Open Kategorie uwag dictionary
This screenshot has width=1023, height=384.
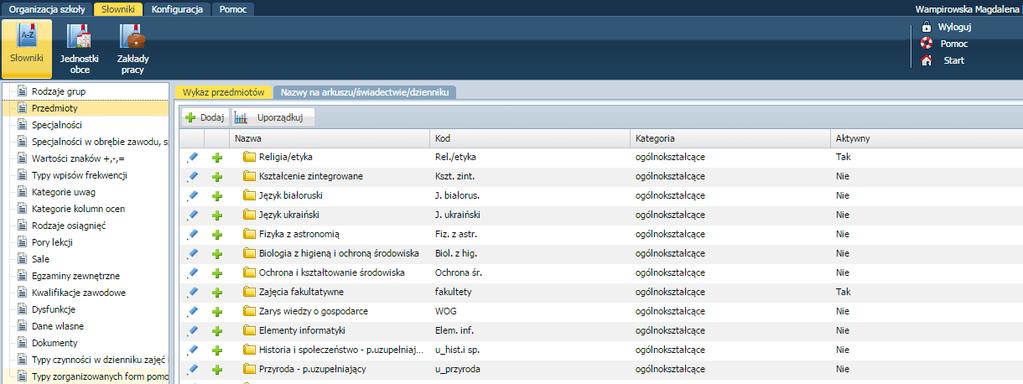click(63, 192)
